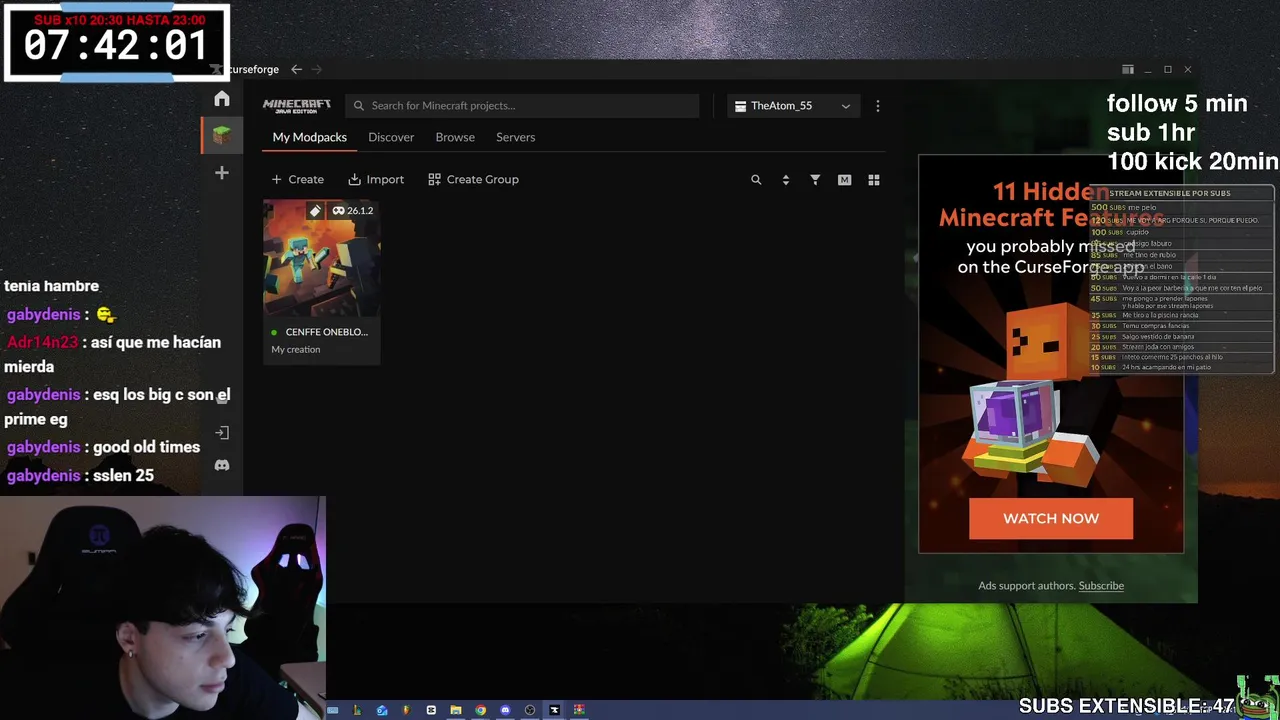Screen dimensions: 1280x720
Task: Open the CENFFE ONEBLO... modpack thumbnail
Action: point(321,258)
